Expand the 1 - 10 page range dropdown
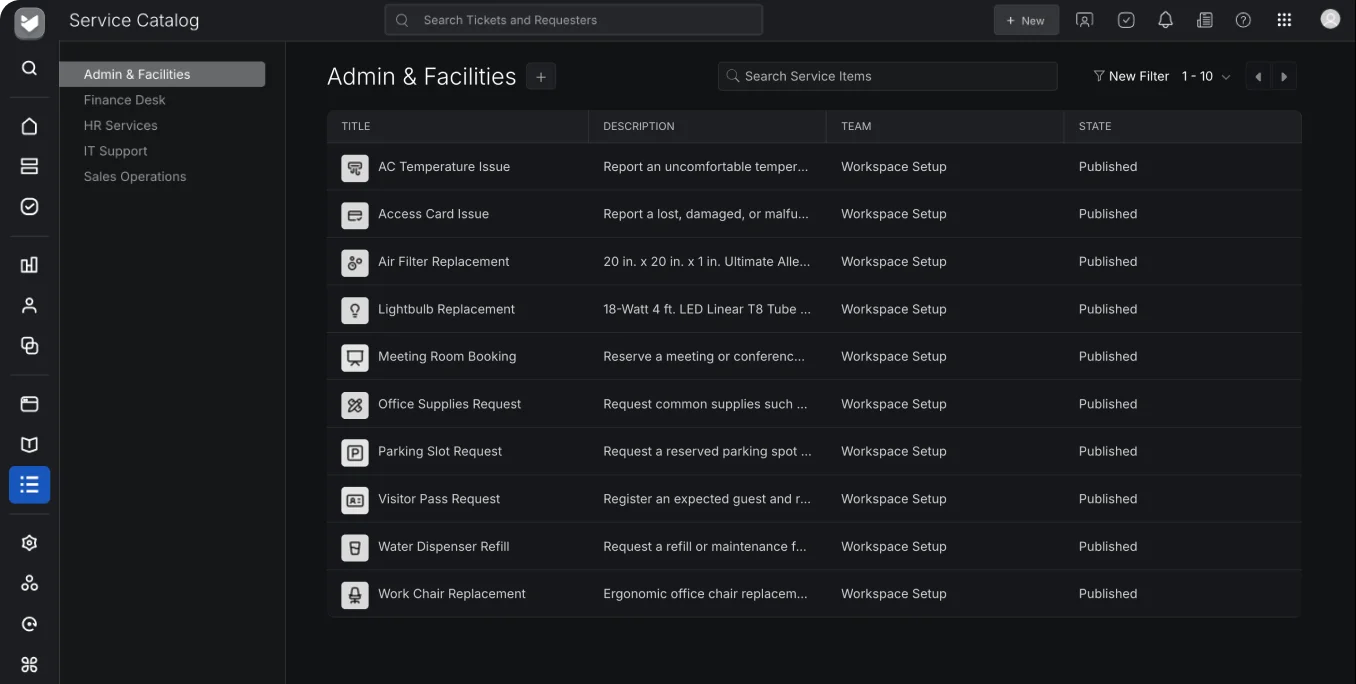Viewport: 1356px width, 684px height. [x=1206, y=76]
